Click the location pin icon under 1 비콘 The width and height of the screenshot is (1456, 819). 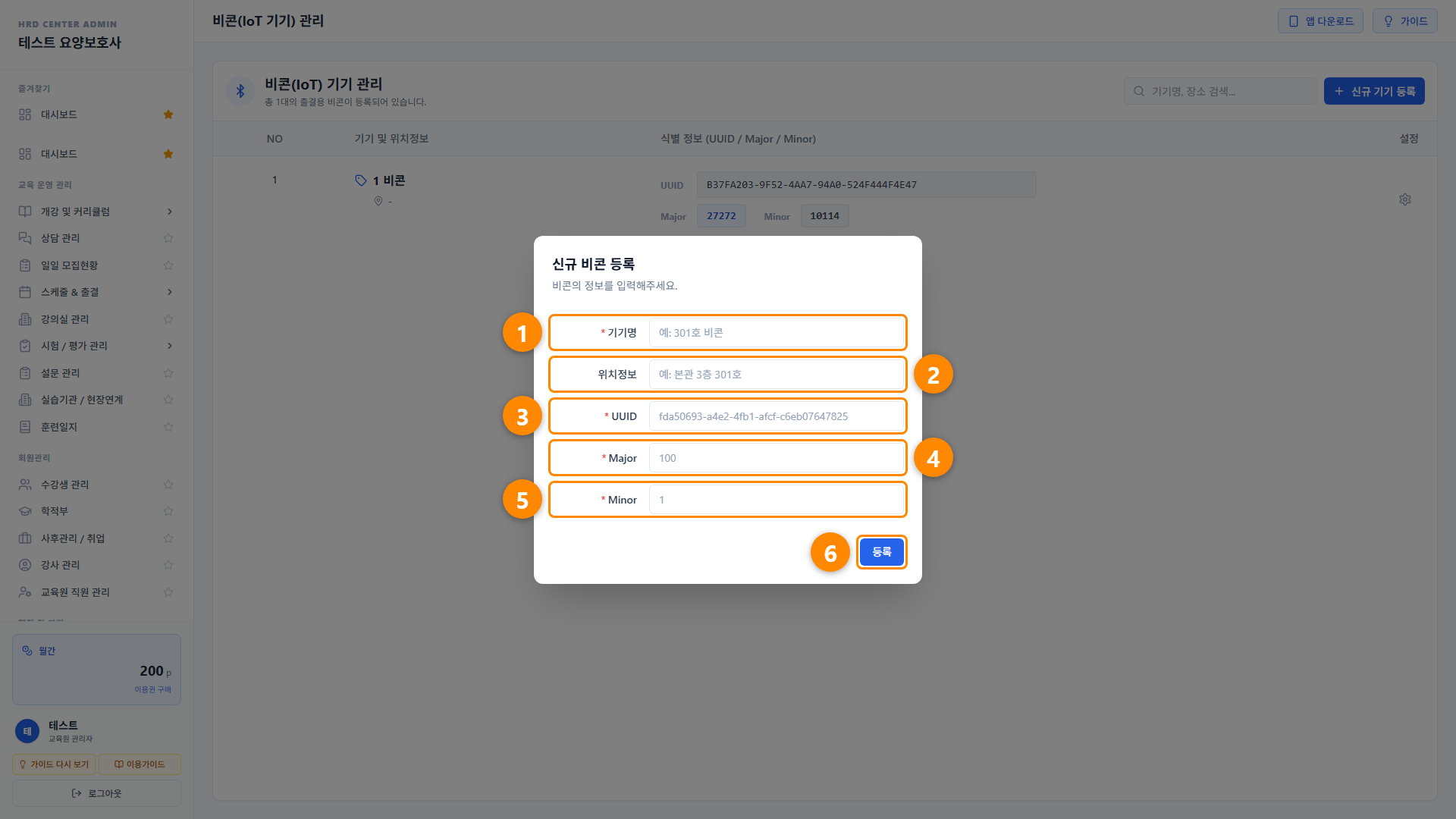point(378,201)
